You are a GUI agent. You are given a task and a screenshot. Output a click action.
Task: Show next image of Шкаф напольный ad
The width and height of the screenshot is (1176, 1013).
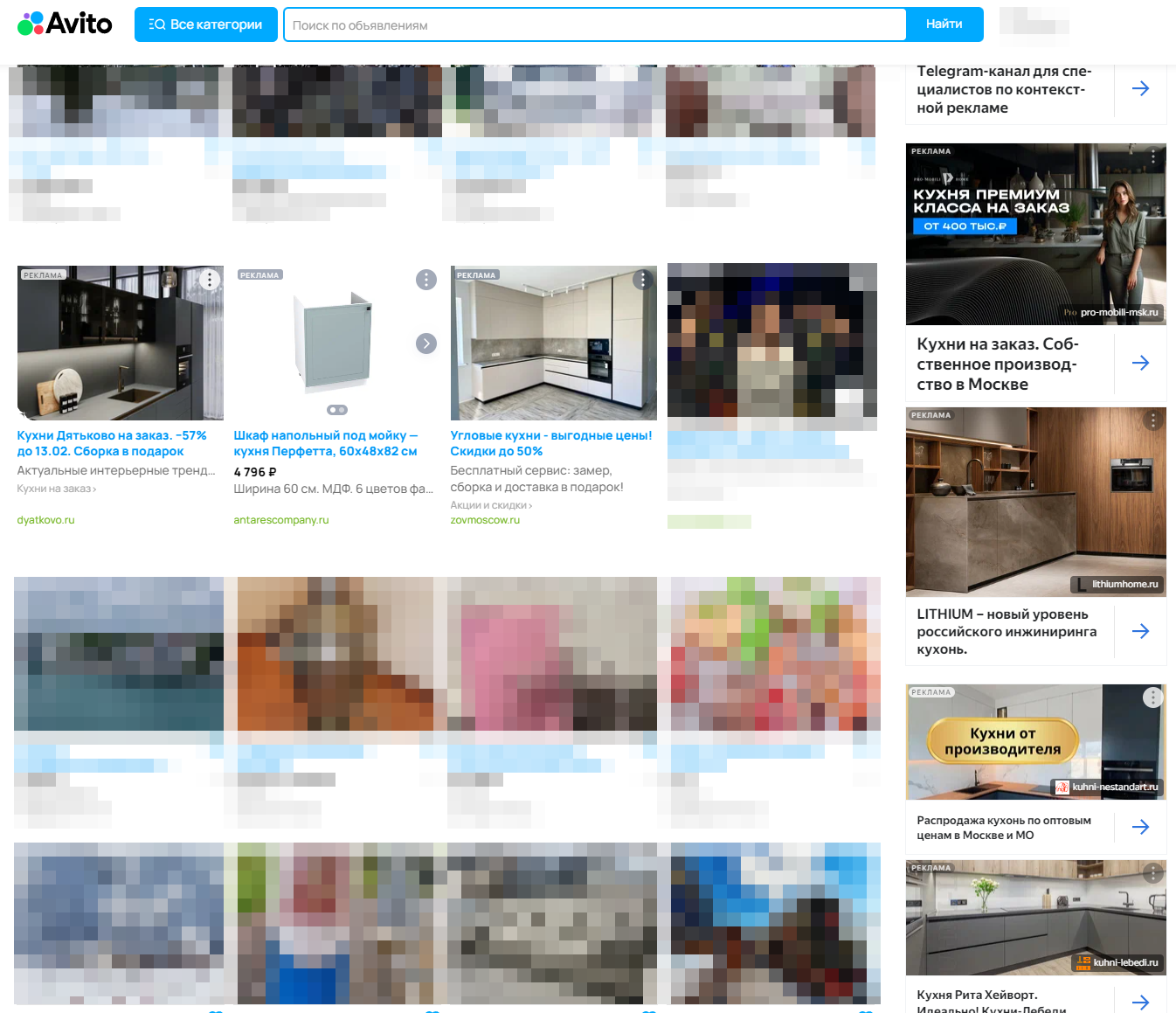425,343
